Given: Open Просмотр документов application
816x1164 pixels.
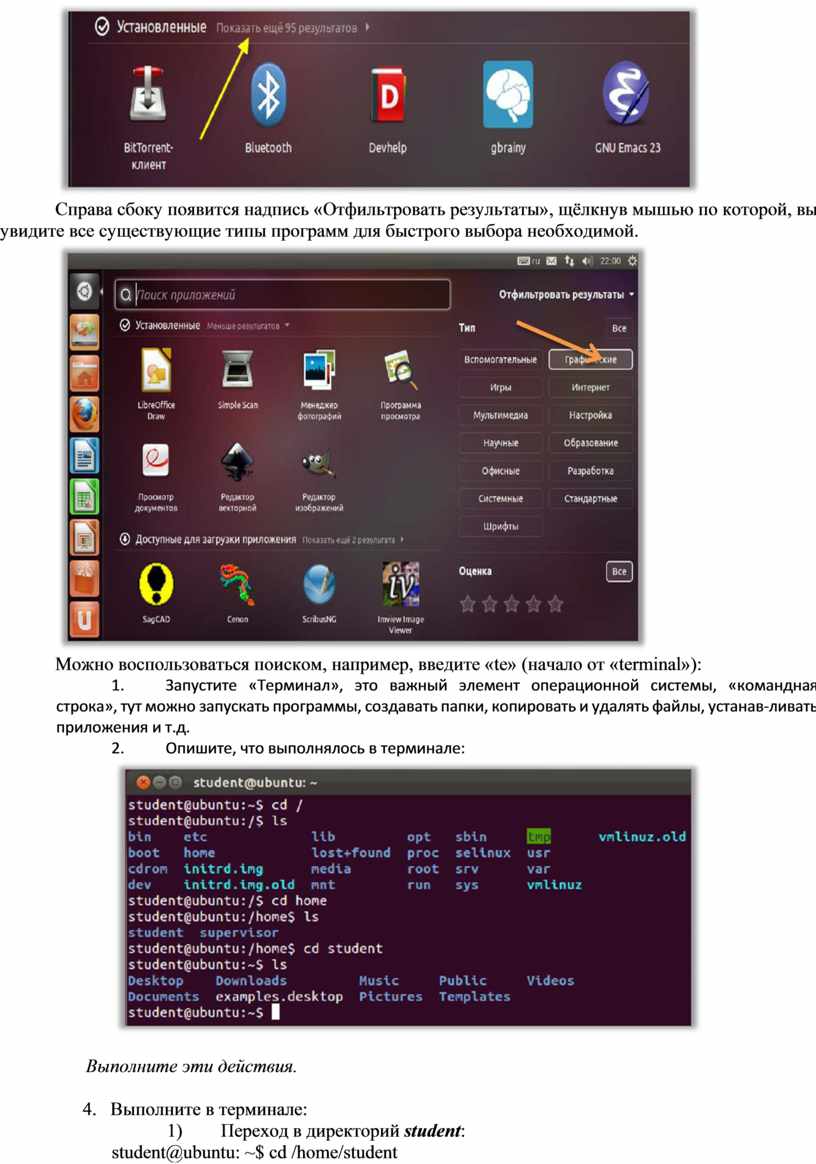Looking at the screenshot, I should [156, 462].
